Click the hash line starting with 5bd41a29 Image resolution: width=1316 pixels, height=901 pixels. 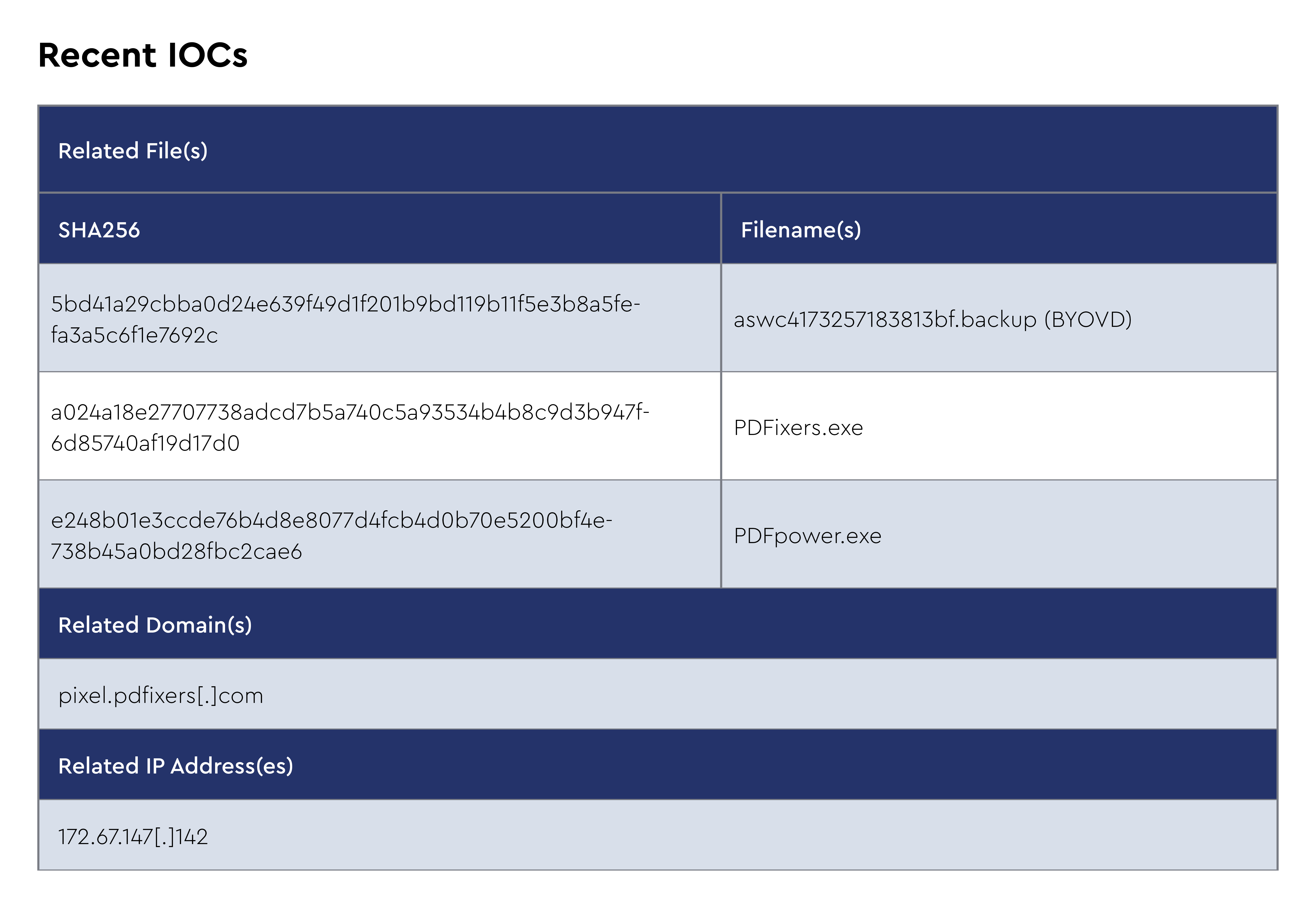click(345, 304)
